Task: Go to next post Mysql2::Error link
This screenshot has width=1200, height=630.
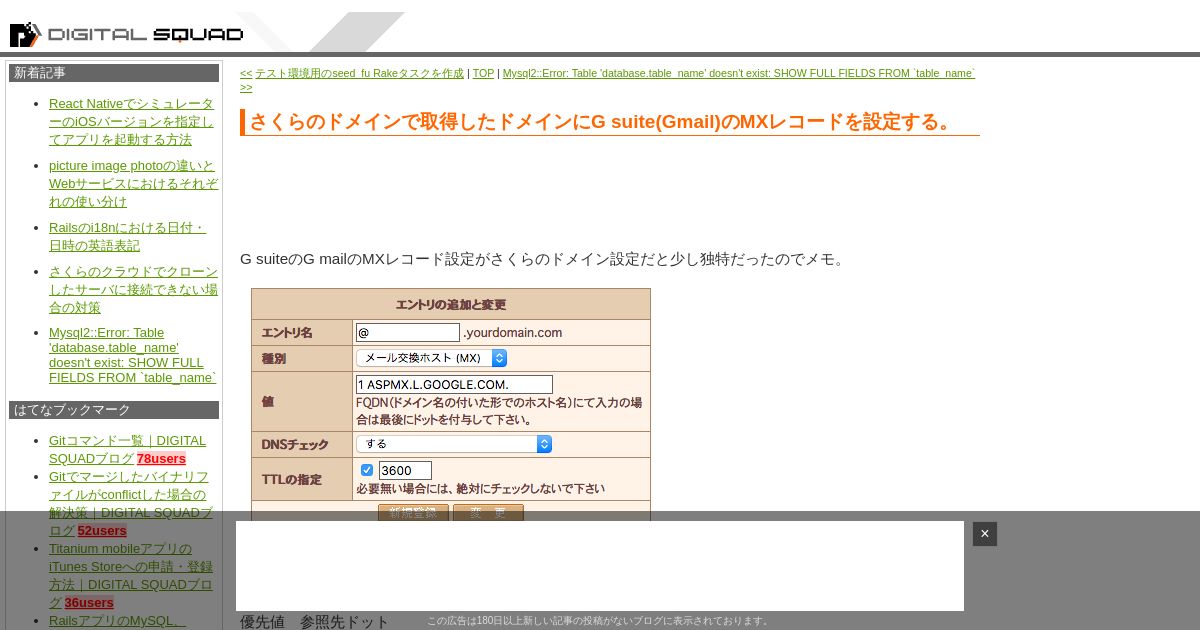Action: pos(739,74)
